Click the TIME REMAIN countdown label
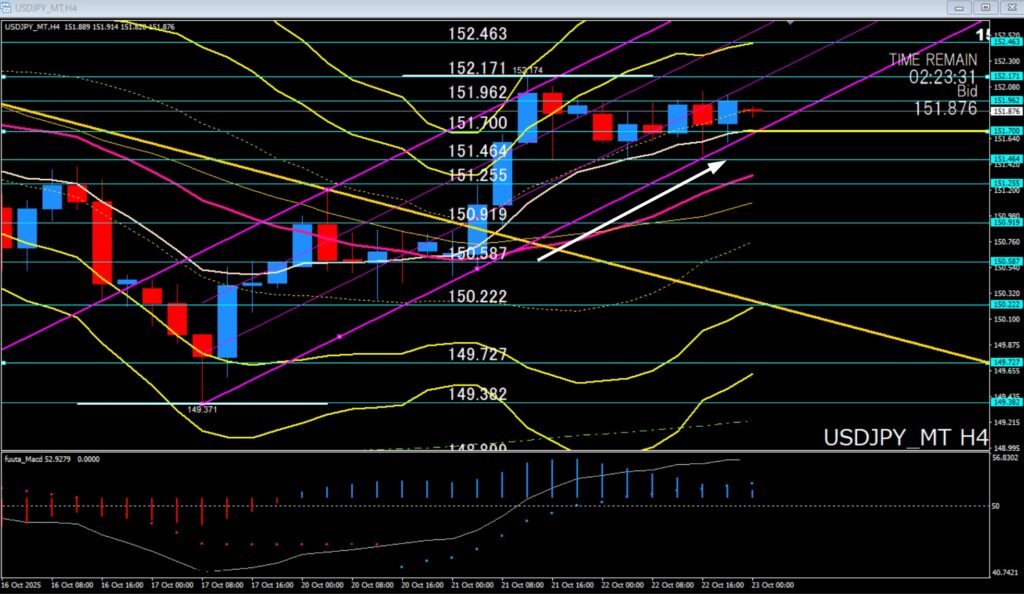 pyautogui.click(x=936, y=60)
